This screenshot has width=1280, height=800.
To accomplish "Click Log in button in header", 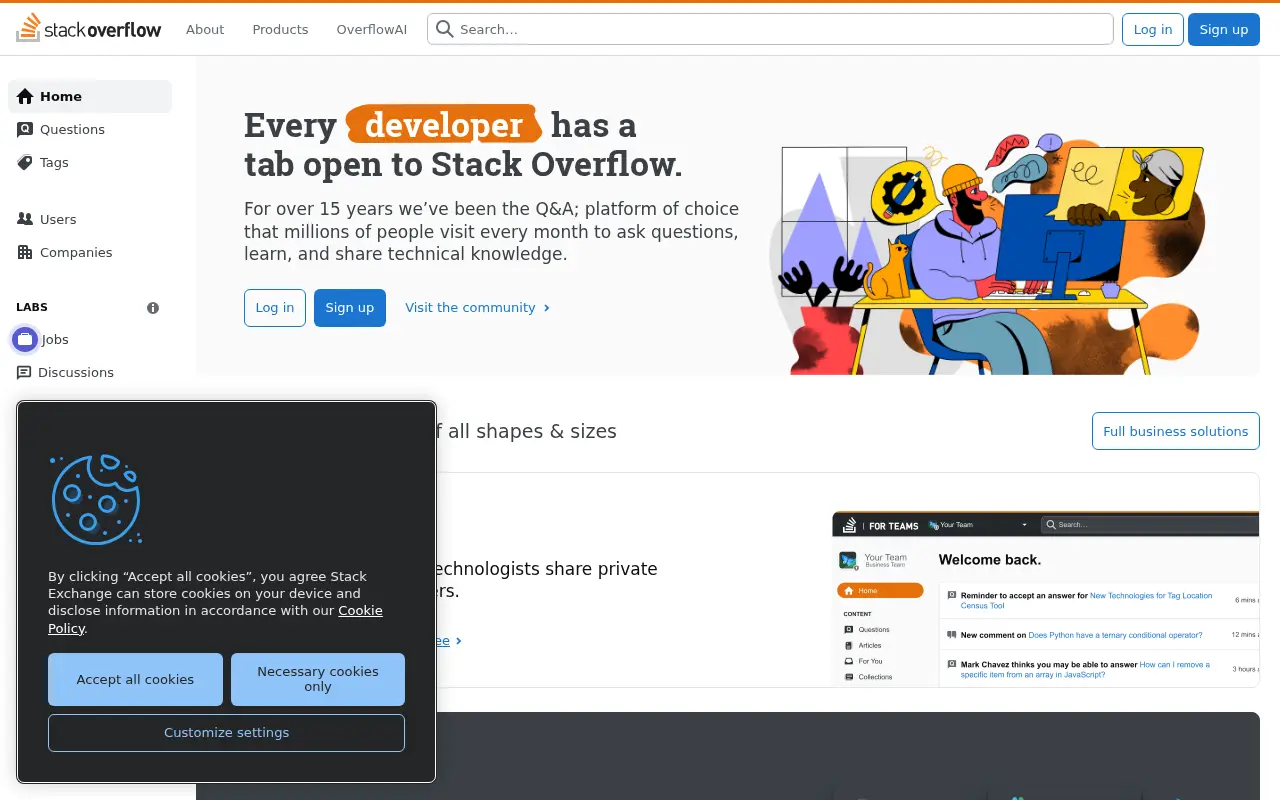I will [x=1153, y=29].
